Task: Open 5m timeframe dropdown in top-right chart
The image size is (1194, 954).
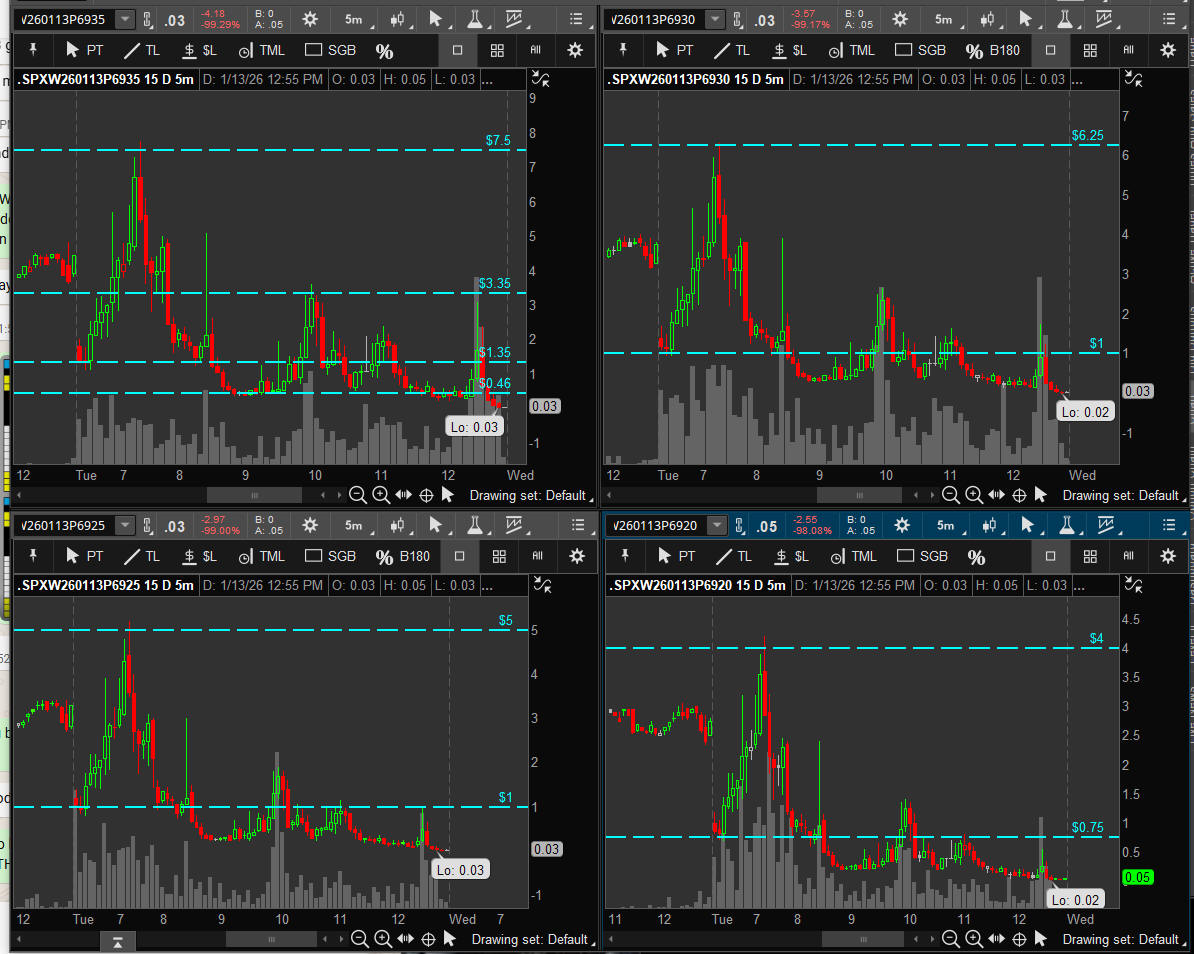Action: (x=943, y=19)
